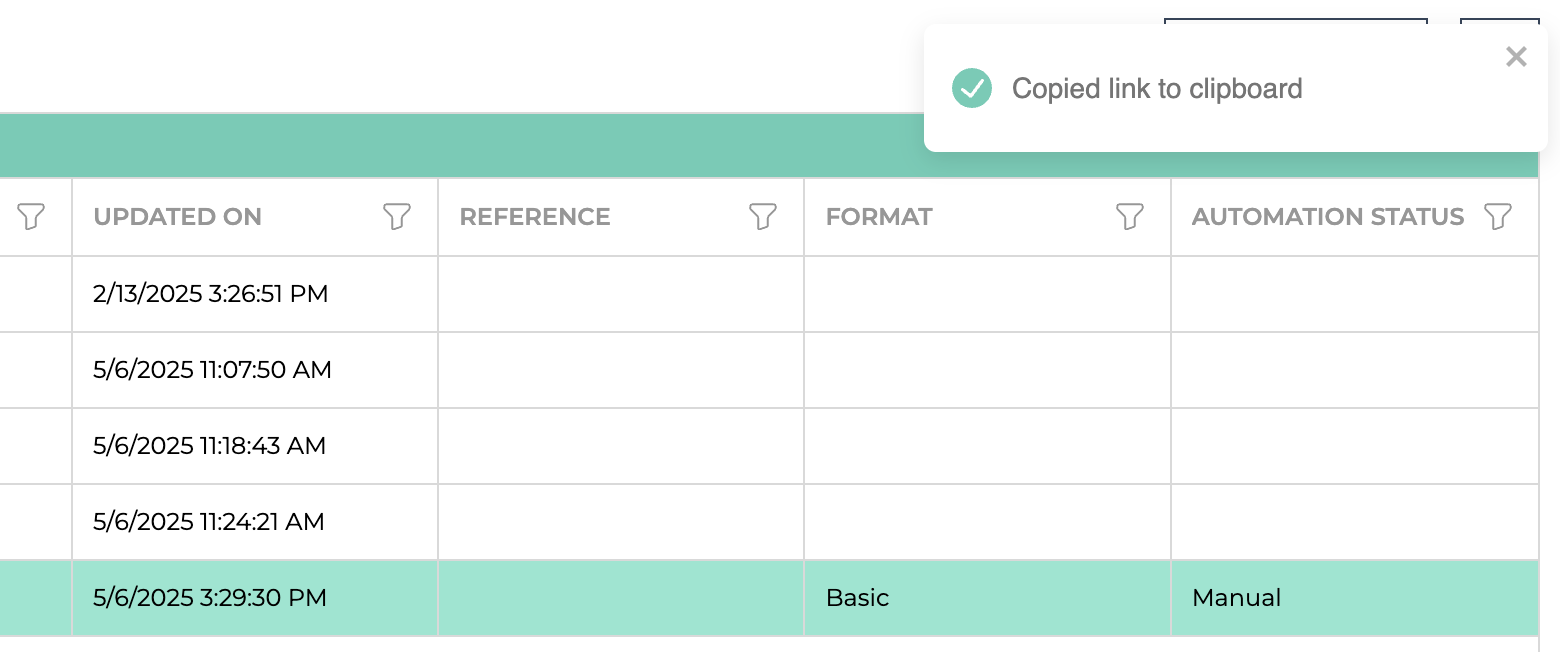Select row updated 2/13/2025 3:26:51 PM

coord(769,294)
